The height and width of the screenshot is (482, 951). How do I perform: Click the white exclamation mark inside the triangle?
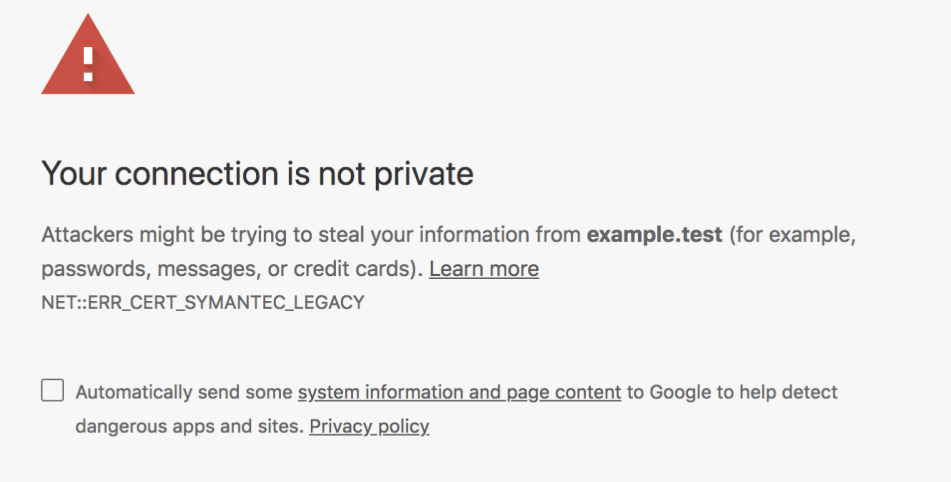(88, 62)
